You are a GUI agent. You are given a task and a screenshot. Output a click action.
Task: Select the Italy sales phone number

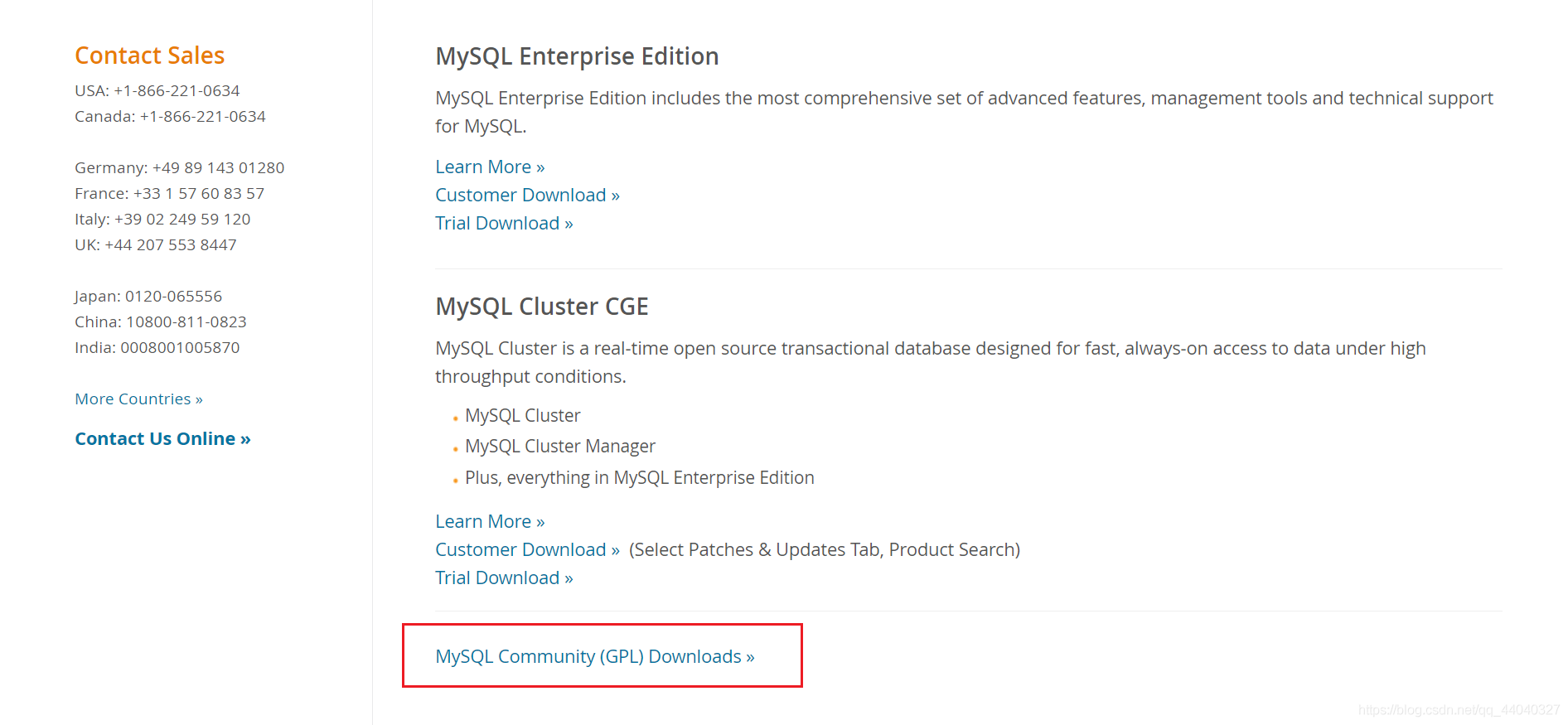tap(162, 219)
